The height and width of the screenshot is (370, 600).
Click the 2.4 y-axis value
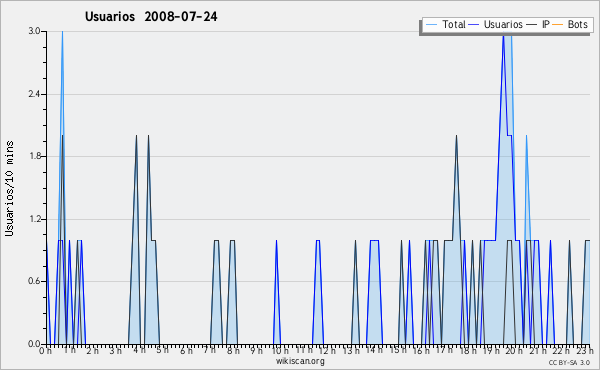(34, 94)
